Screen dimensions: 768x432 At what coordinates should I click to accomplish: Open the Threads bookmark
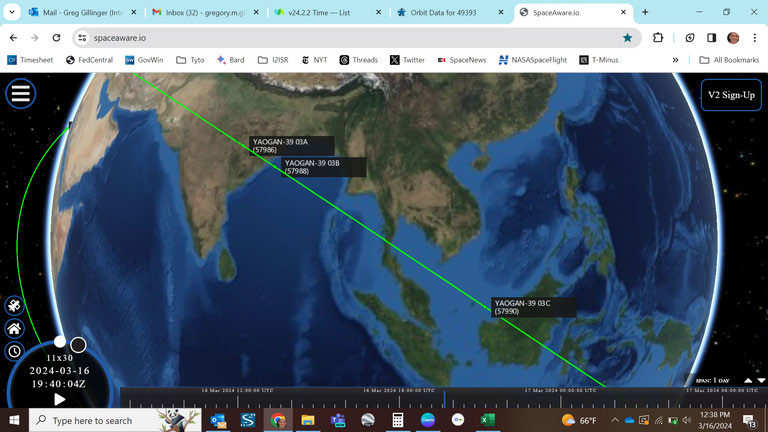[x=359, y=60]
